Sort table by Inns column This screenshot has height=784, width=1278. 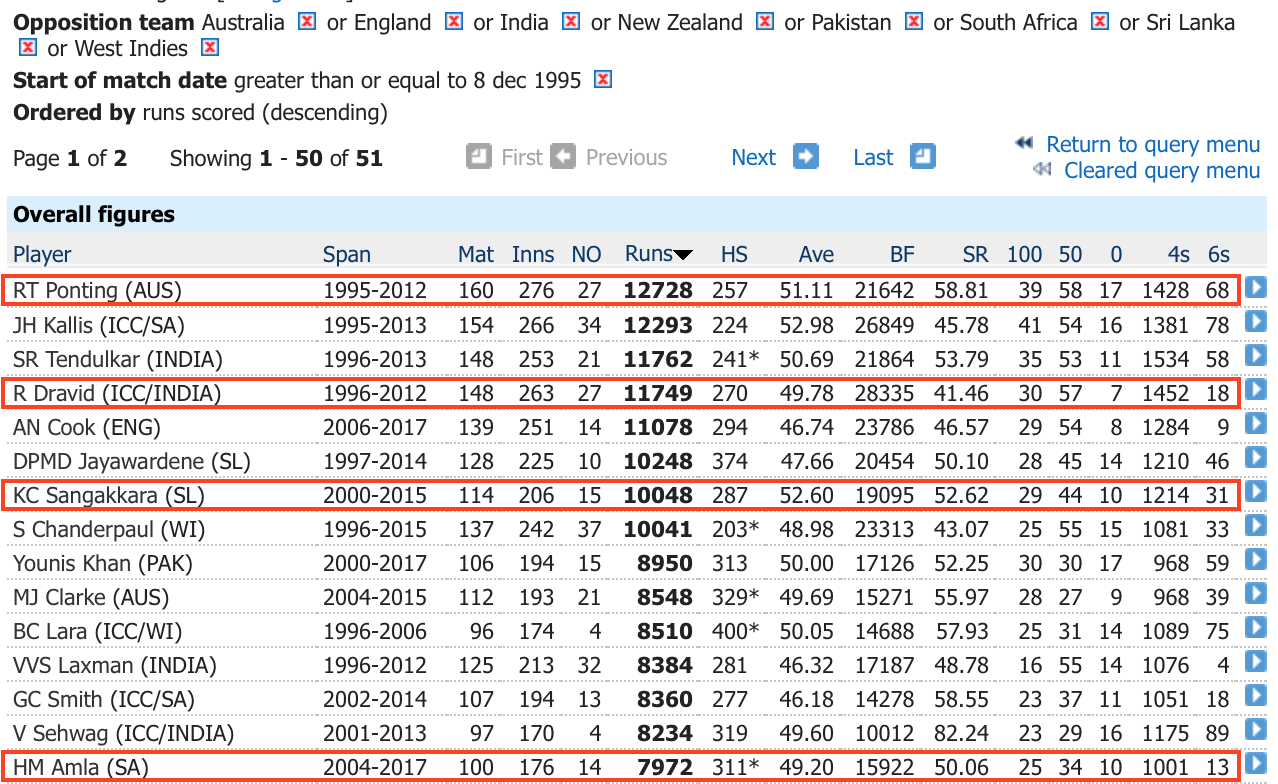533,254
